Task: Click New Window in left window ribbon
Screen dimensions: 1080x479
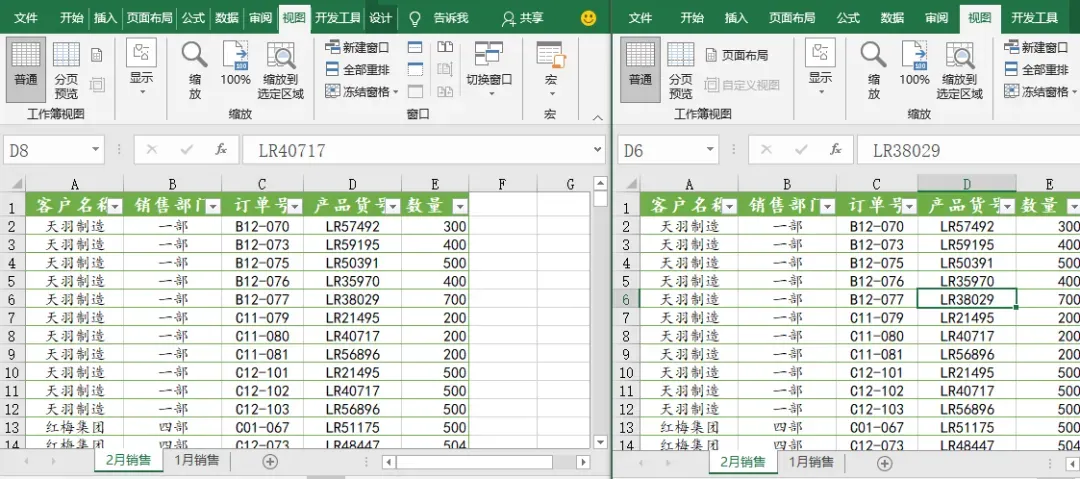Action: tap(357, 48)
